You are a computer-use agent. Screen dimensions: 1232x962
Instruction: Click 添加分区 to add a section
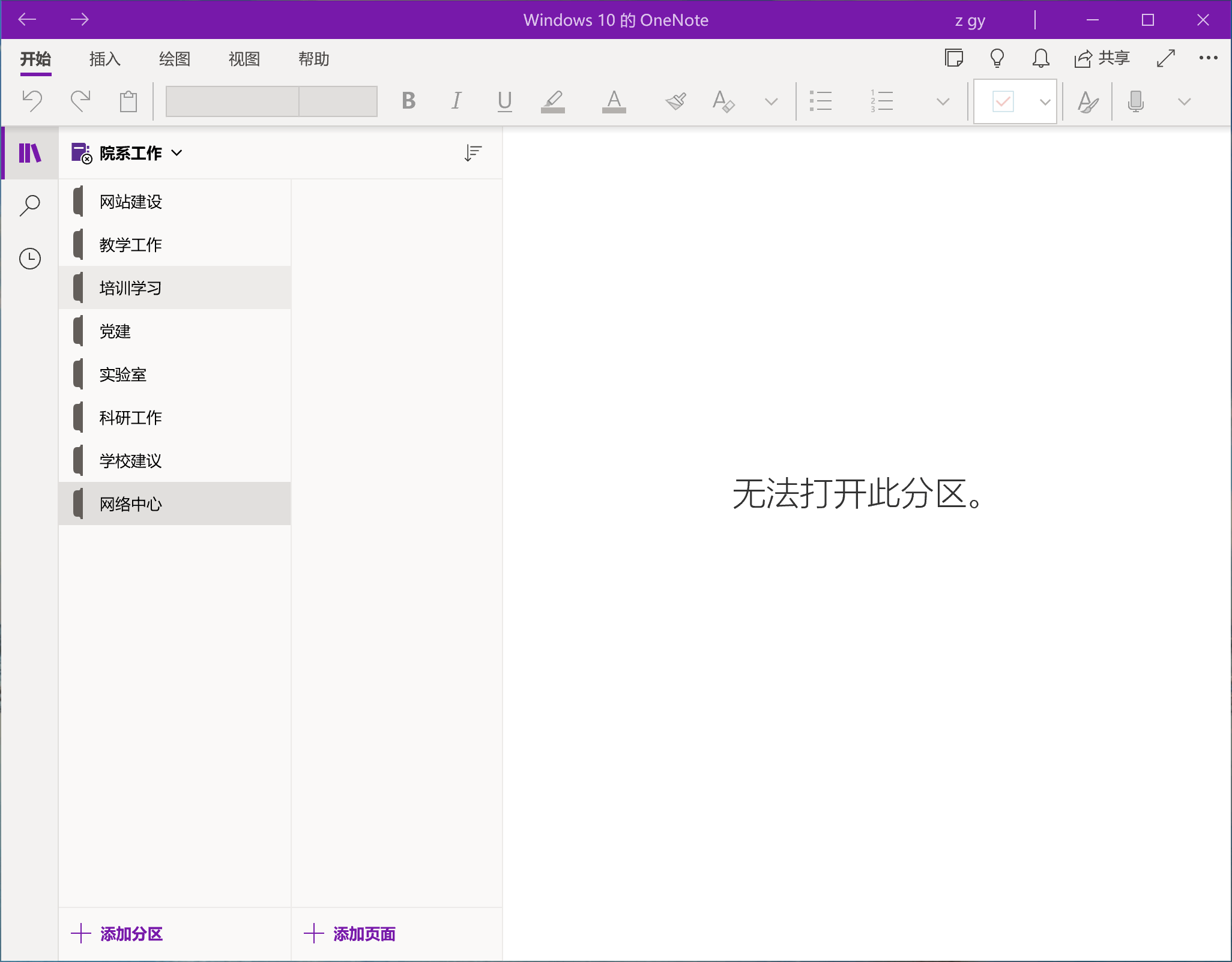click(x=117, y=934)
